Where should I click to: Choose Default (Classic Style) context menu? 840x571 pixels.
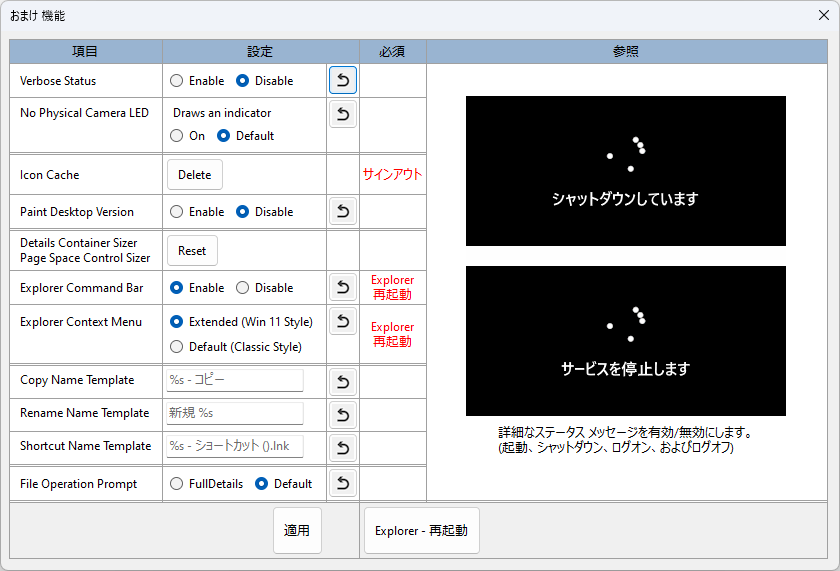[x=236, y=347]
